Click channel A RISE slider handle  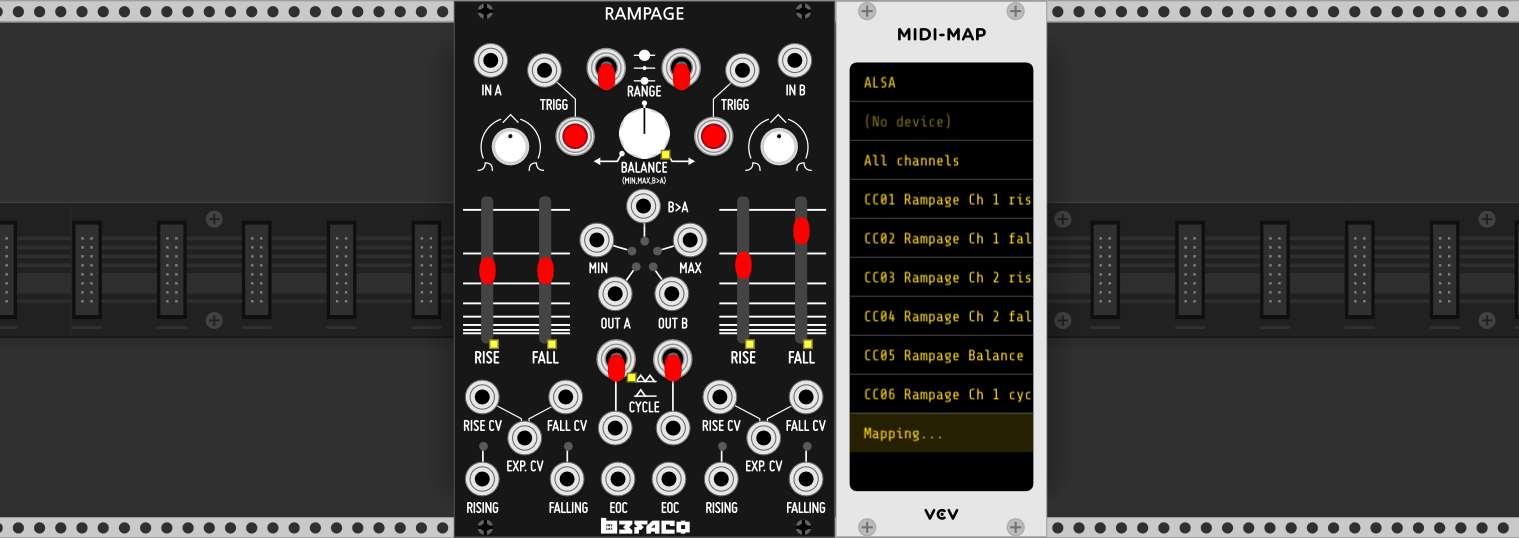pyautogui.click(x=487, y=270)
